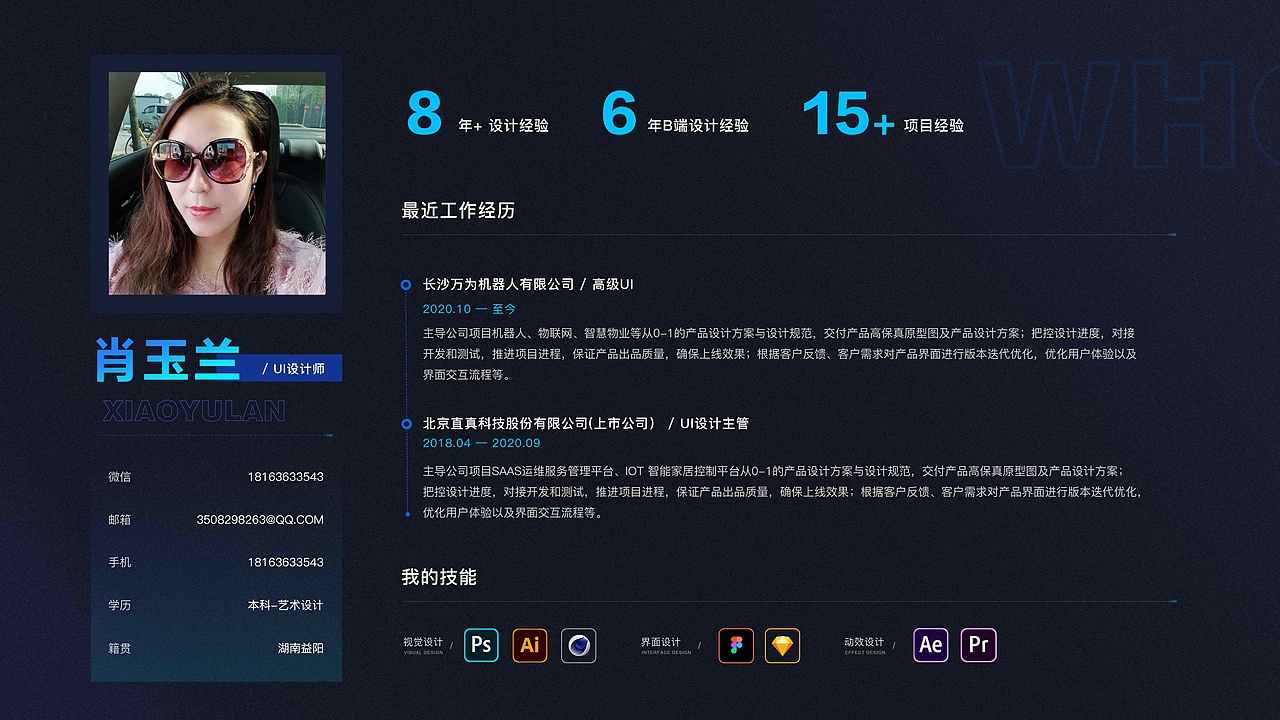This screenshot has width=1280, height=720.
Task: Click the date 2018.04 — 2020.09
Action: tap(481, 443)
